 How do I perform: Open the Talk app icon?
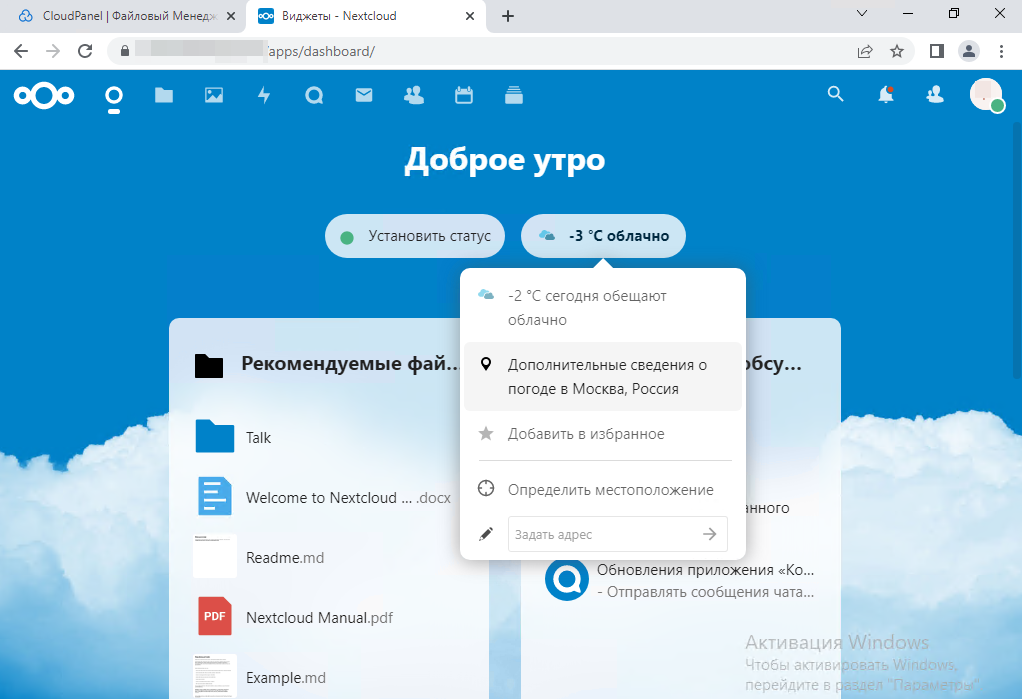314,95
